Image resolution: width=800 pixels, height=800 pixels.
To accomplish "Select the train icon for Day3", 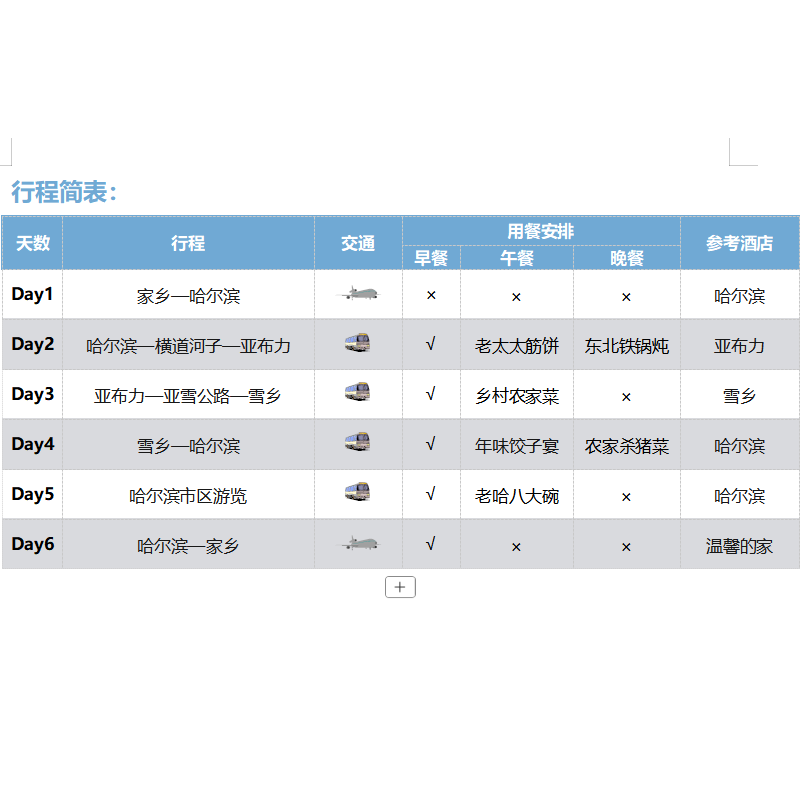I will coord(357,395).
